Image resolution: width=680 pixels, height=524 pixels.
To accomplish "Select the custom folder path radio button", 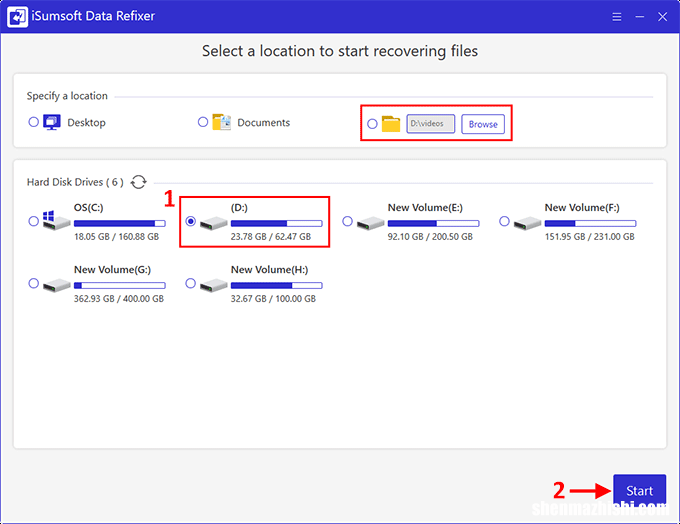I will 372,124.
